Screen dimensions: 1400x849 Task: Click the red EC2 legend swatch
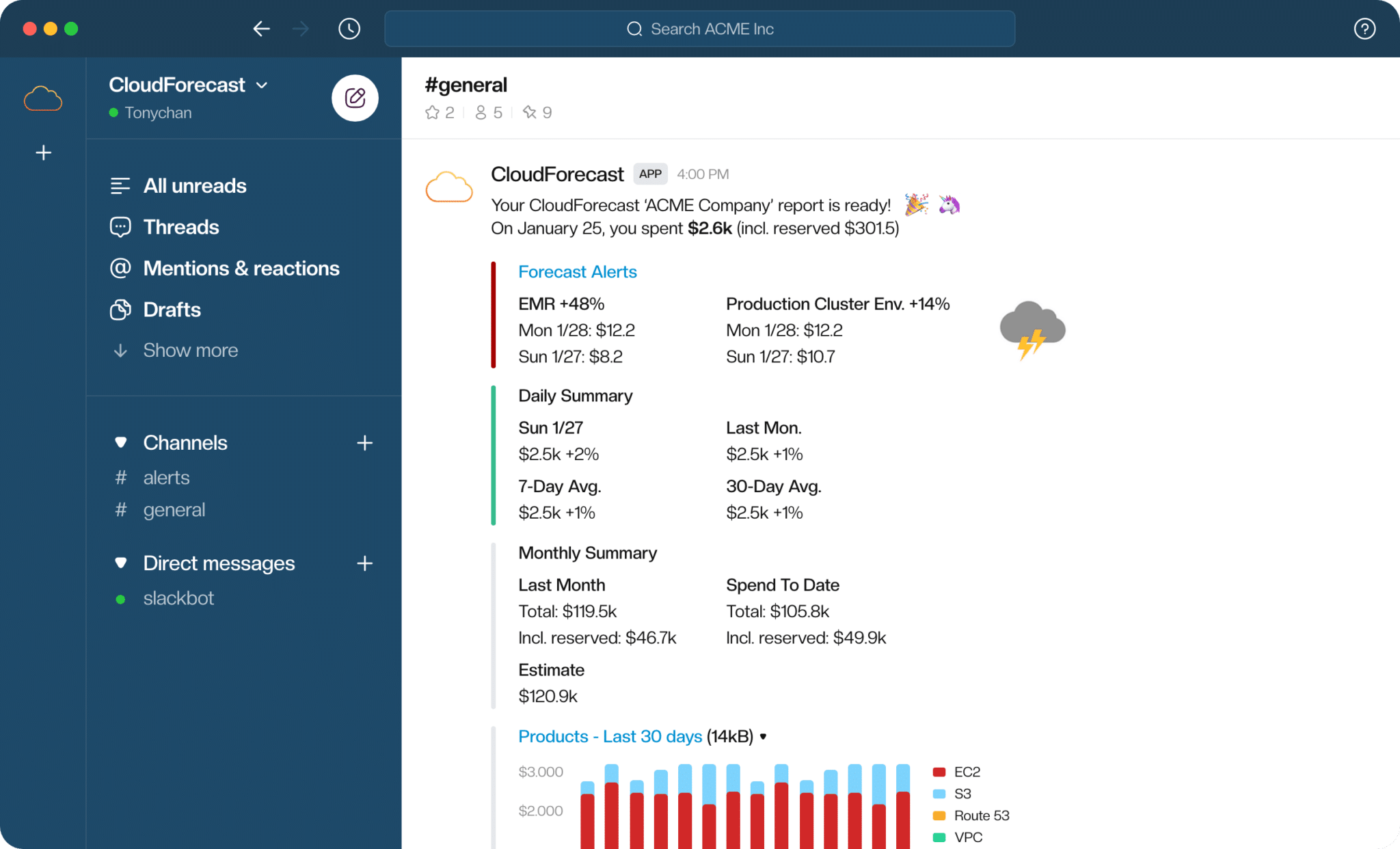click(x=938, y=772)
